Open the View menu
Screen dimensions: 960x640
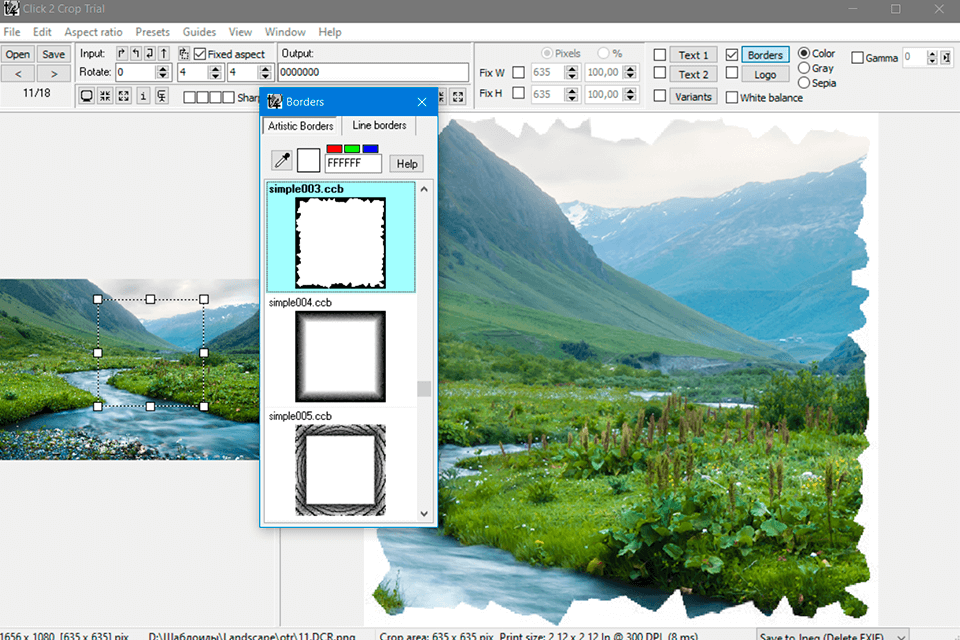pyautogui.click(x=240, y=32)
